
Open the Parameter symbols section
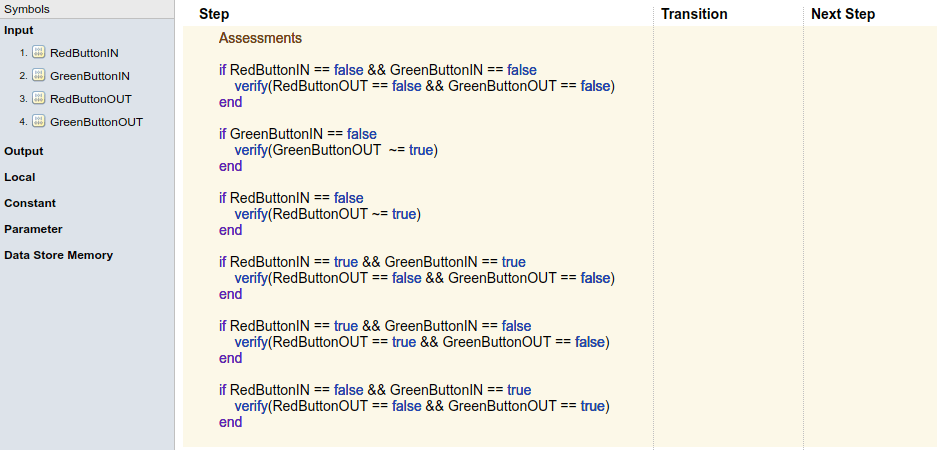coord(33,229)
